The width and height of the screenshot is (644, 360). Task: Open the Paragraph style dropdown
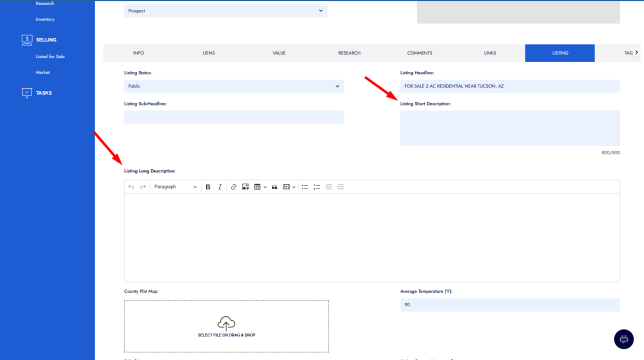pos(175,187)
